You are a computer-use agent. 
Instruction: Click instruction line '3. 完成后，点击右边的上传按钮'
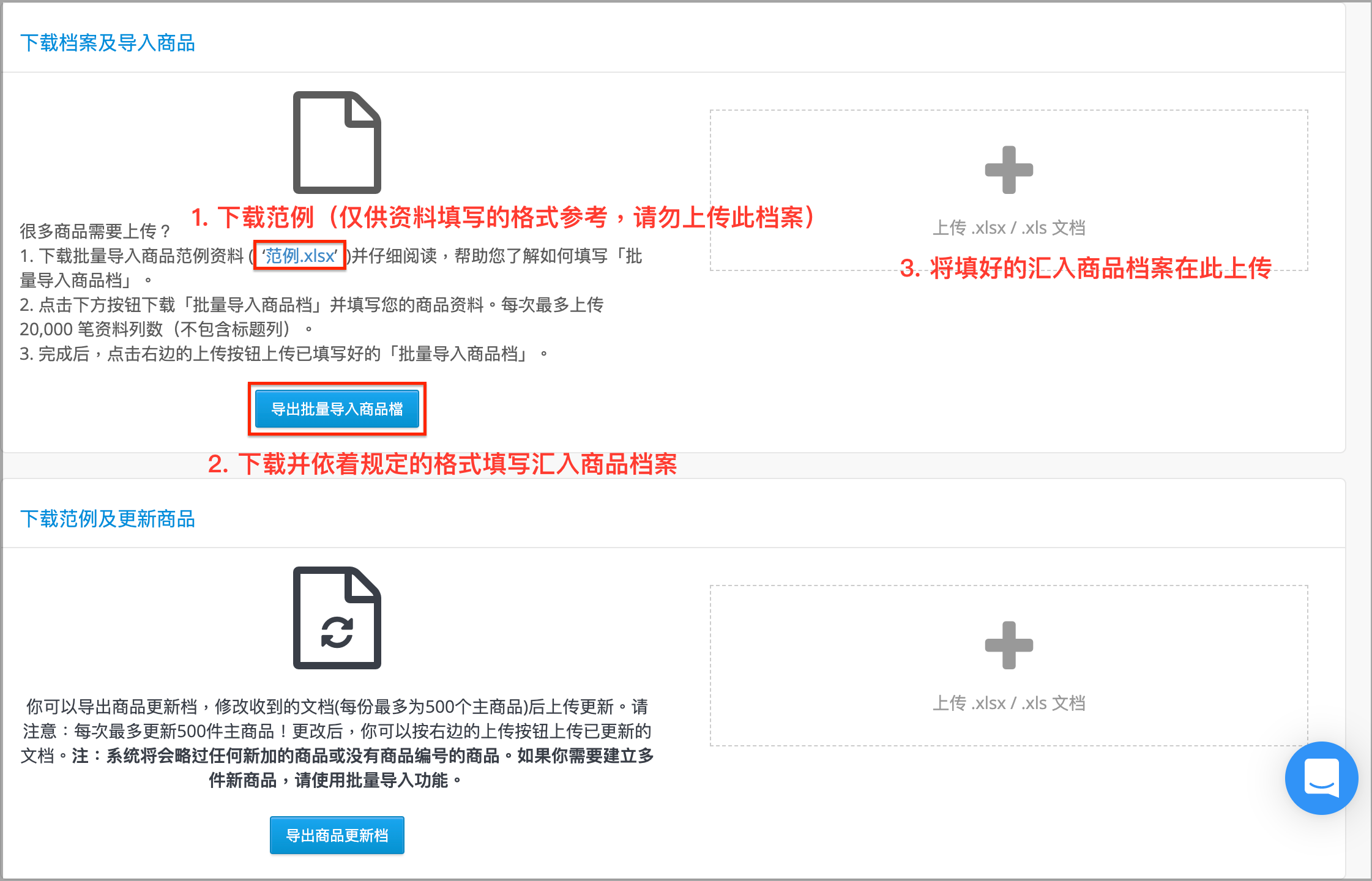(284, 354)
